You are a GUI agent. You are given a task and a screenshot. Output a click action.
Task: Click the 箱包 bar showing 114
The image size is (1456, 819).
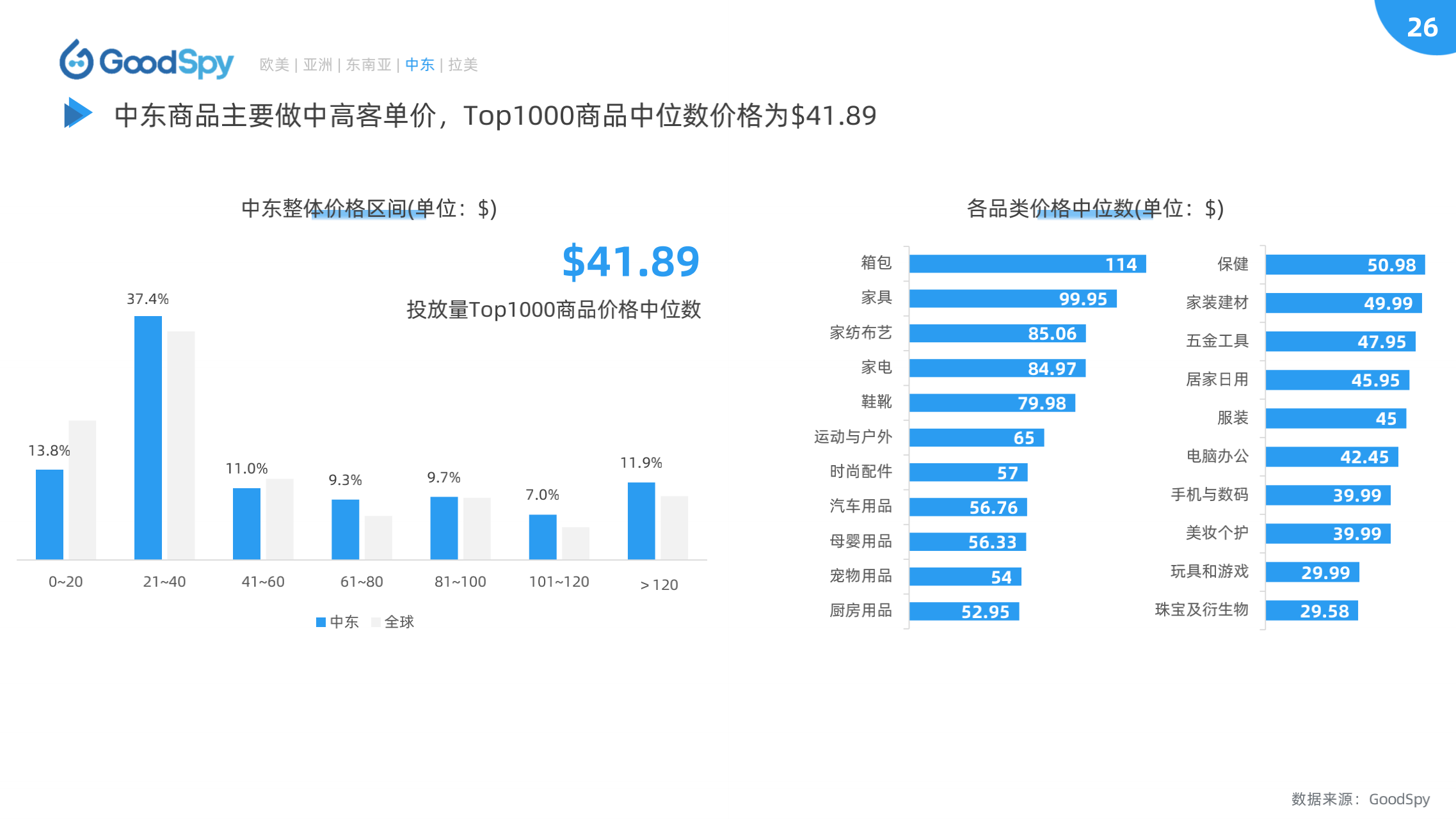(x=1027, y=264)
